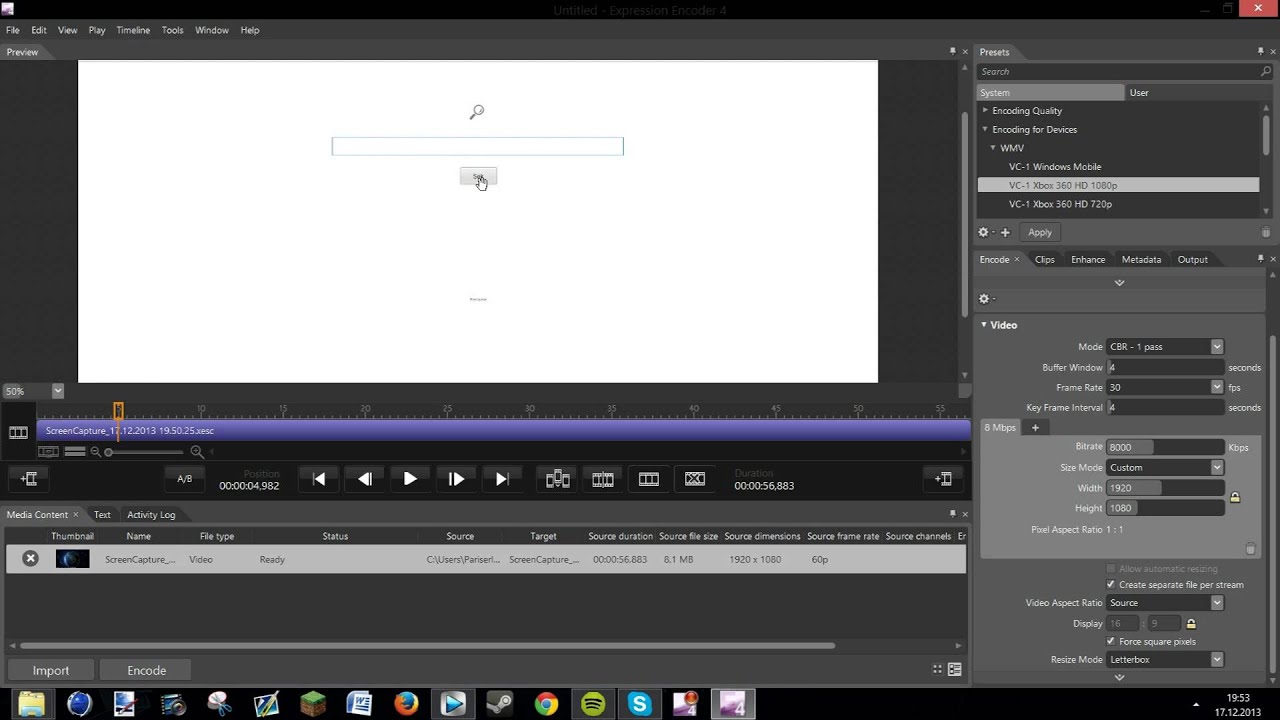
Task: Click the plain film strip icon
Action: pyautogui.click(x=649, y=479)
